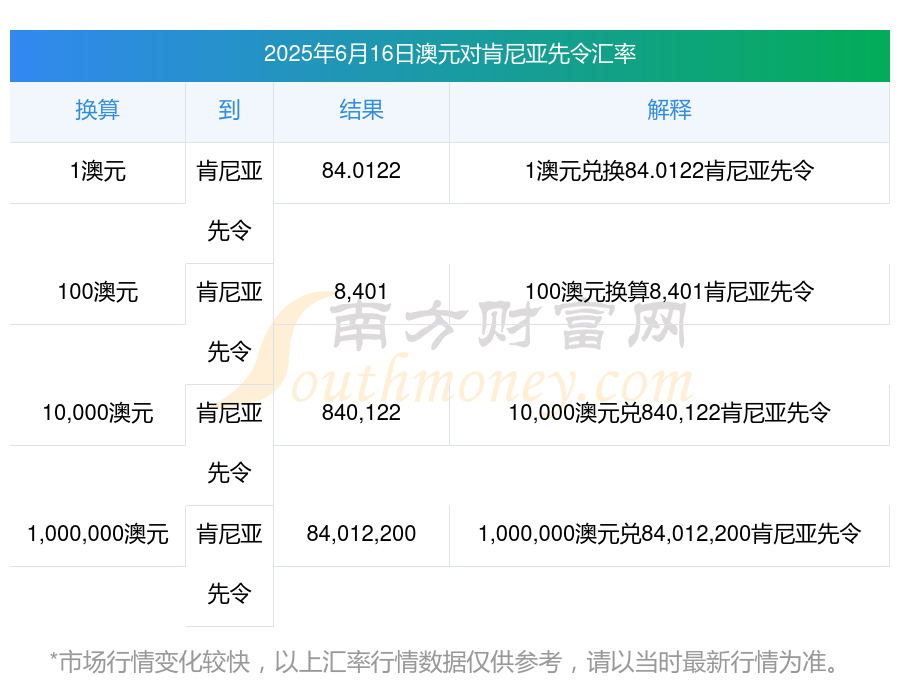Click '肯尼亚先令' in the 100澳元 row

(229, 322)
